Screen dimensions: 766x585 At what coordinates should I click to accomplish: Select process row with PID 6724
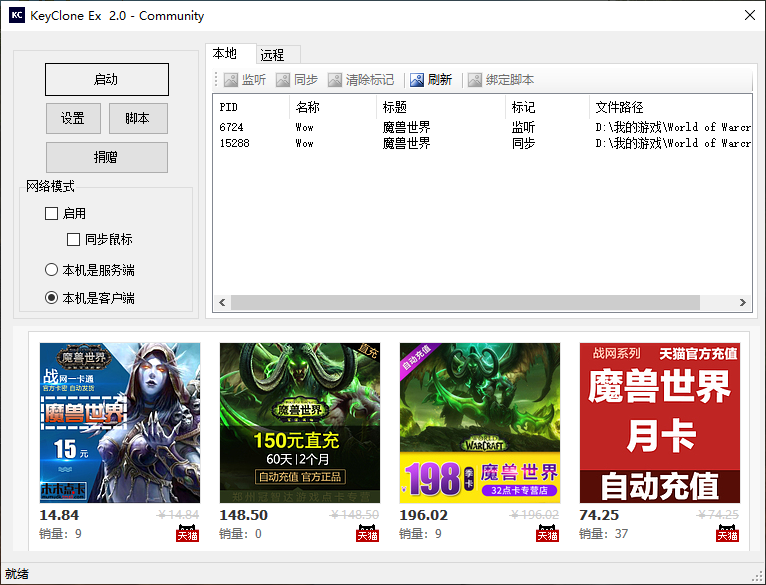click(x=483, y=127)
